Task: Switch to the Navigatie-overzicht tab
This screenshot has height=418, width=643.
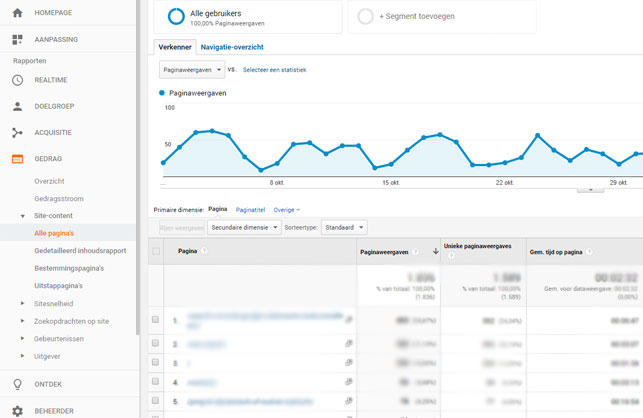Action: pos(232,47)
